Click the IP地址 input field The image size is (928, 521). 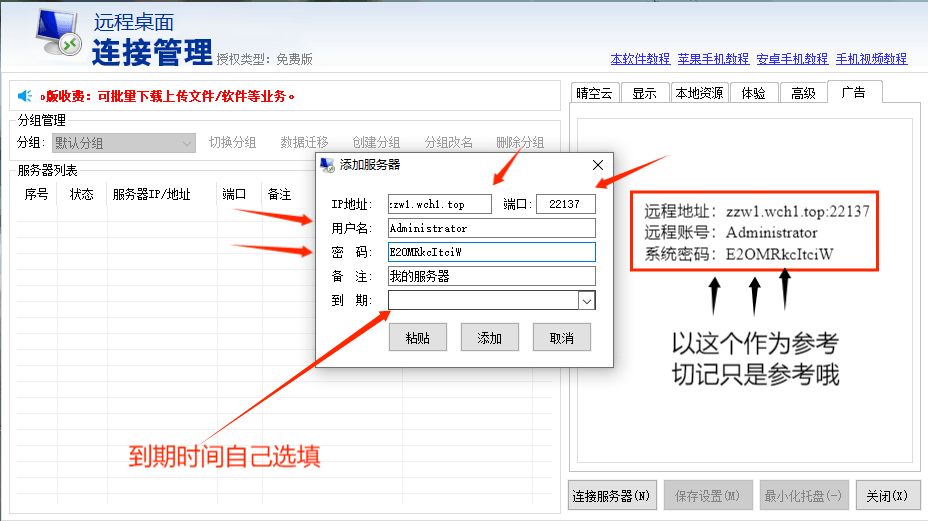point(440,204)
